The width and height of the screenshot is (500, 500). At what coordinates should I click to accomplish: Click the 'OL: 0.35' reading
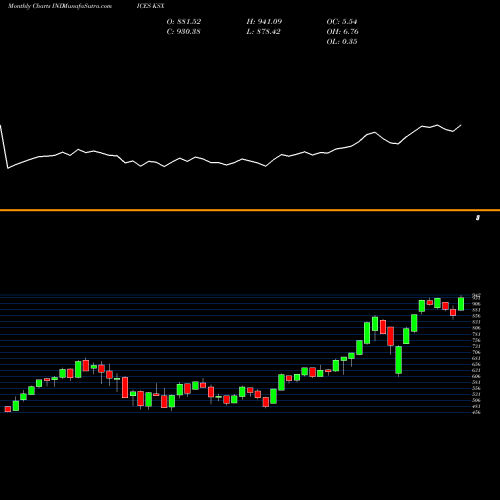[342, 42]
